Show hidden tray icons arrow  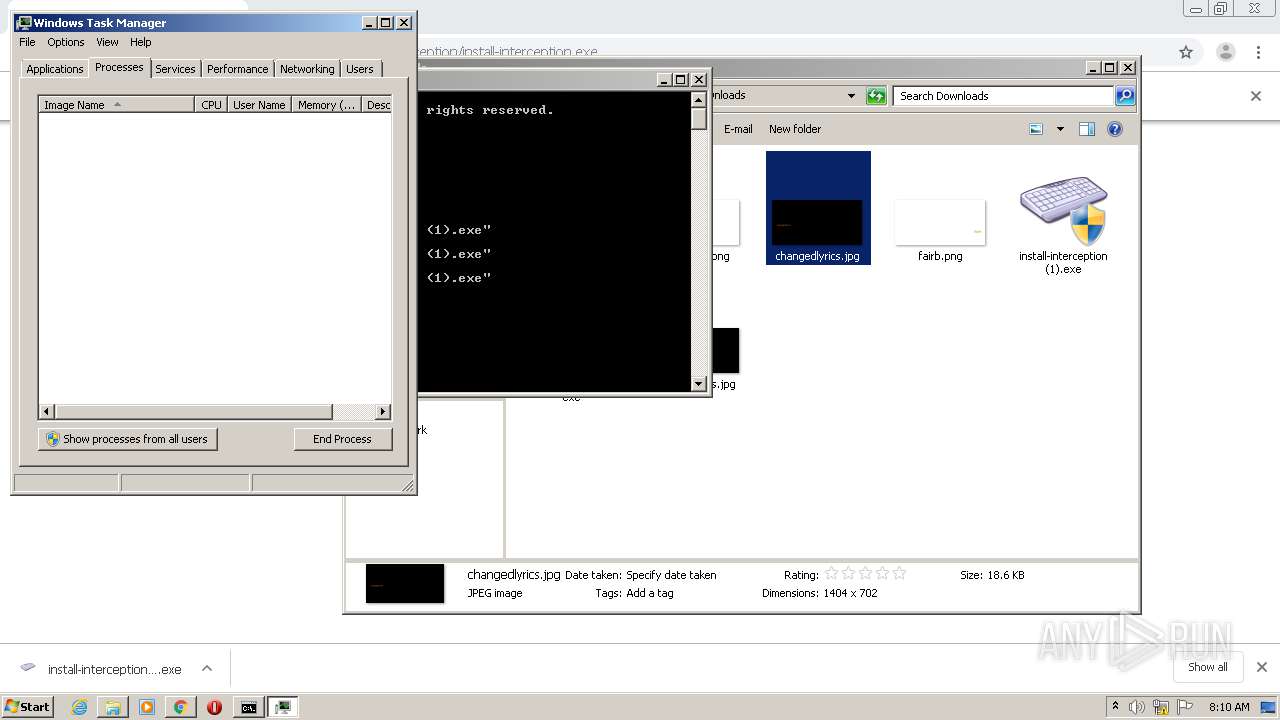1115,706
